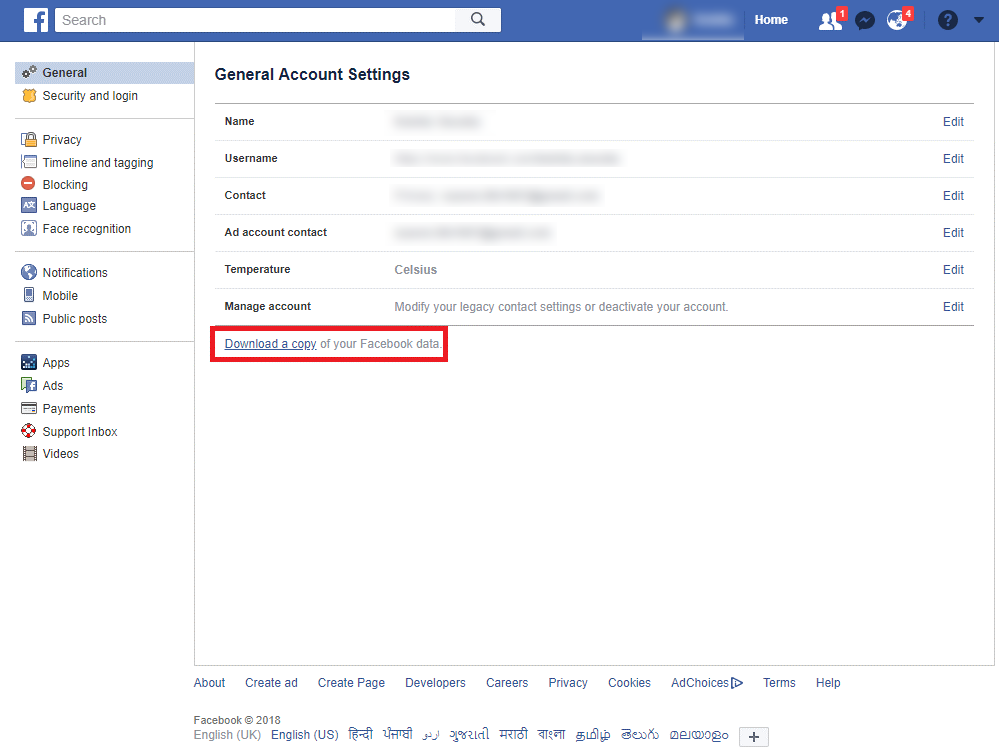Click the About footer link
Viewport: 999px width, 753px height.
[209, 682]
